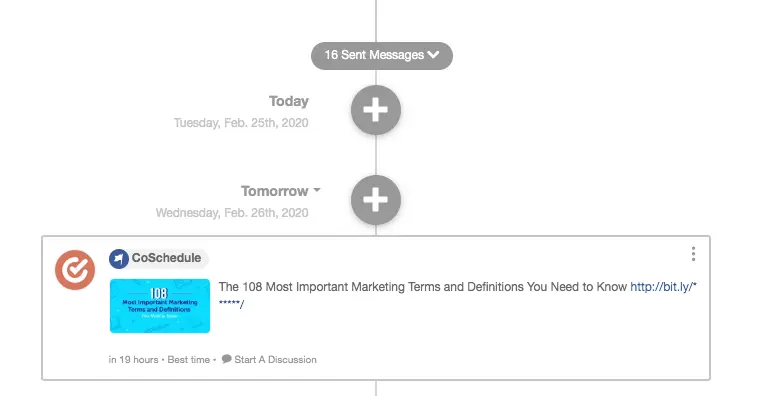This screenshot has height=396, width=760.
Task: Click the plus button next to Today
Action: (x=376, y=110)
